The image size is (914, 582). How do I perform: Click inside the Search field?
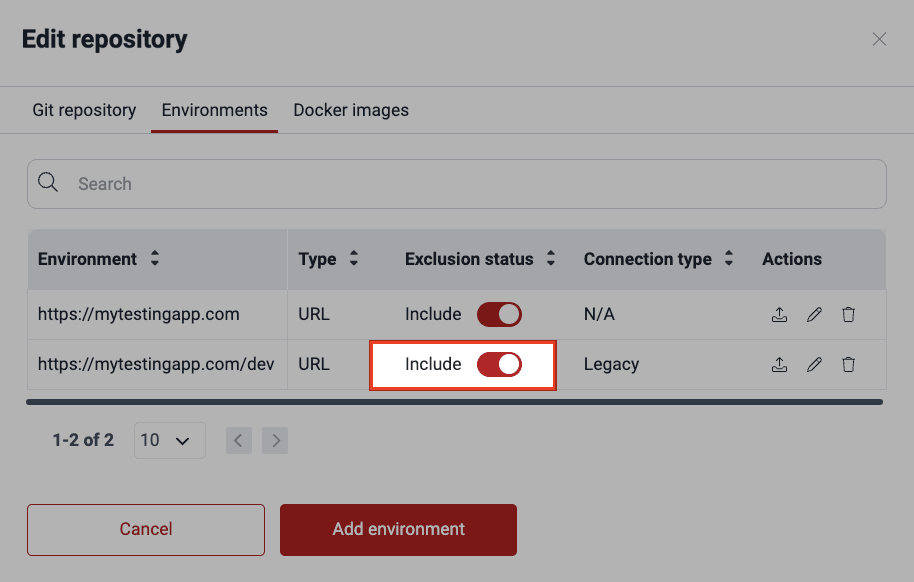[x=300, y=183]
